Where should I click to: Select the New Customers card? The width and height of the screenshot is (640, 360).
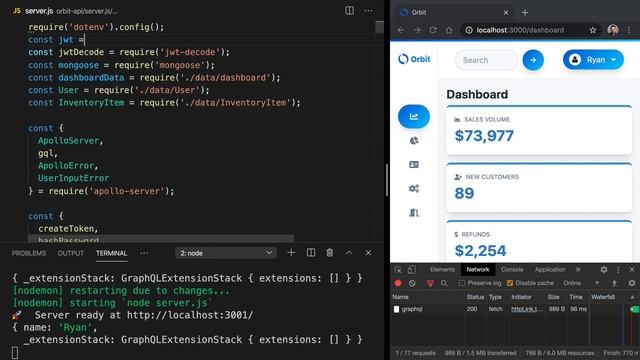(x=539, y=188)
